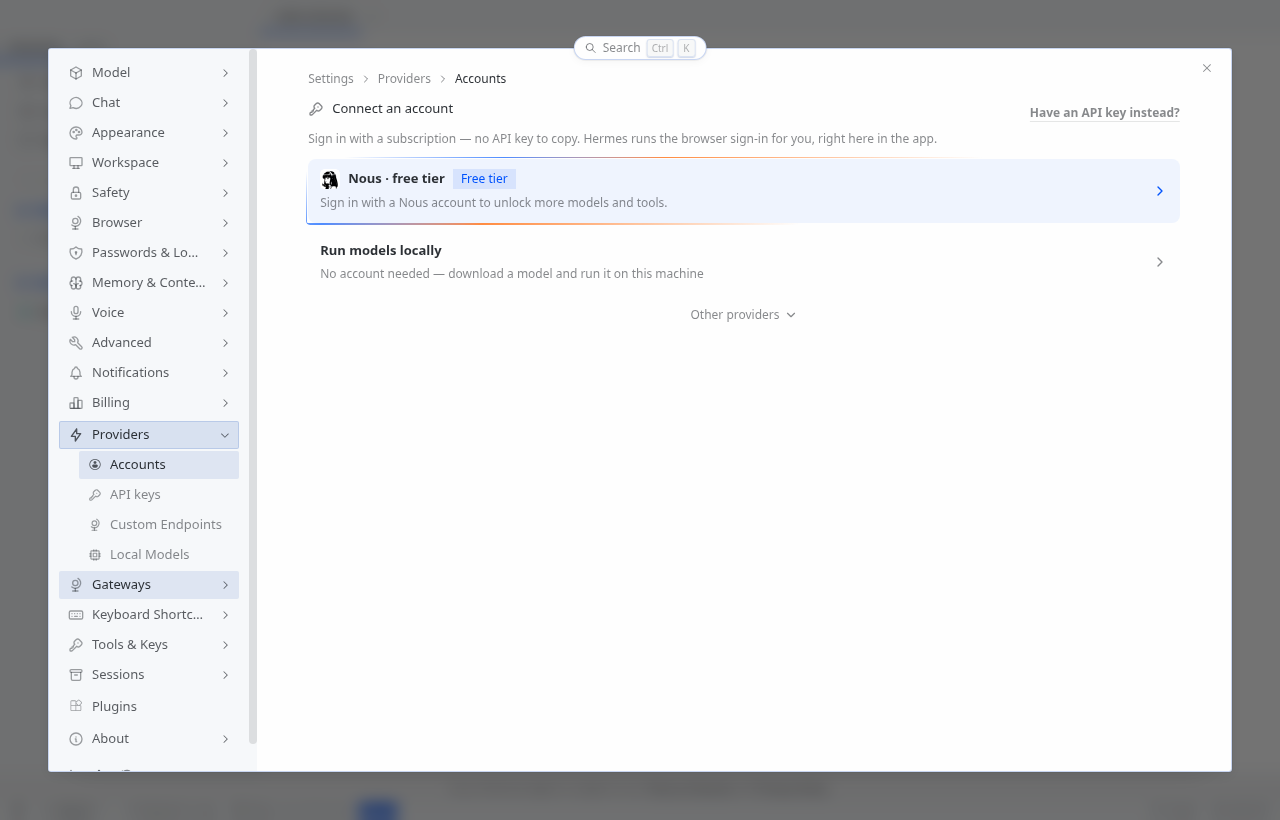Click the Memory brain icon
Viewport: 1280px width, 820px height.
tap(76, 283)
